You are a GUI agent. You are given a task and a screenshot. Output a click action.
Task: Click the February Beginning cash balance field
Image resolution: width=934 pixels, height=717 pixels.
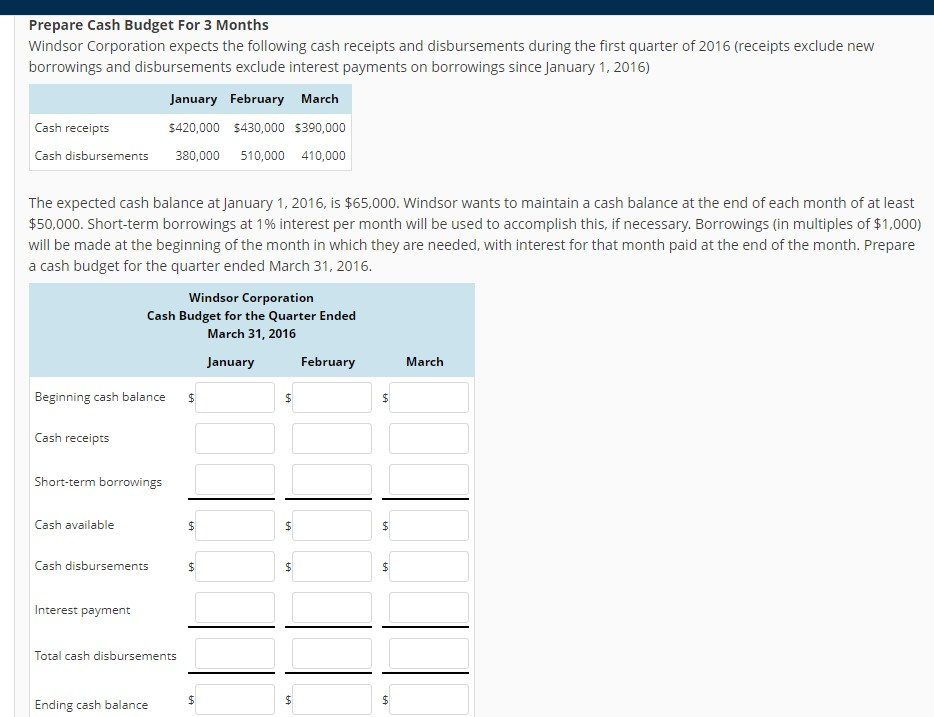(332, 397)
